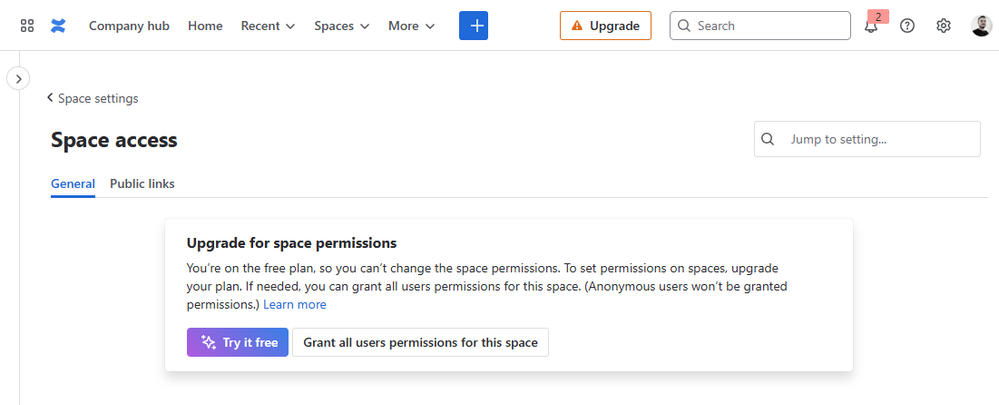
Task: Focus the Jump to setting search field
Action: [x=867, y=139]
